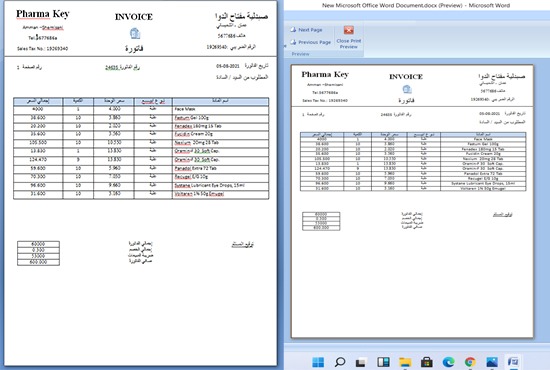550x370 pixels.
Task: Launch Microsoft Edge from the taskbar
Action: point(448,362)
